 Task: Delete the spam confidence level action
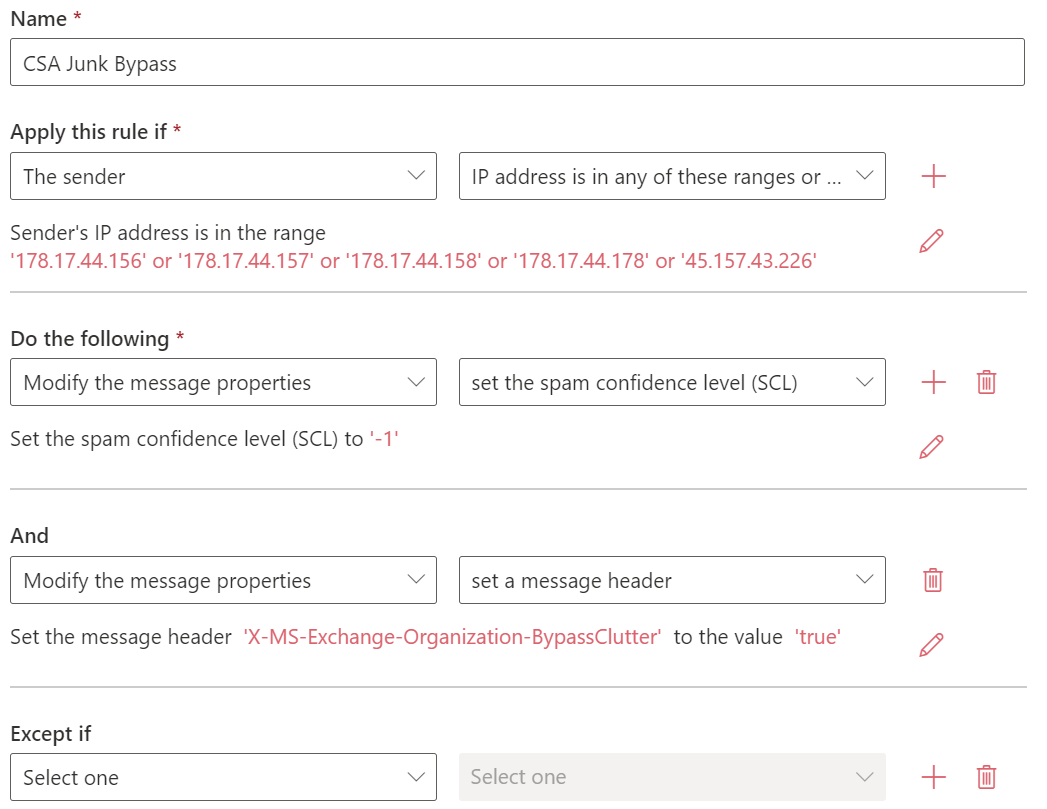coord(986,382)
